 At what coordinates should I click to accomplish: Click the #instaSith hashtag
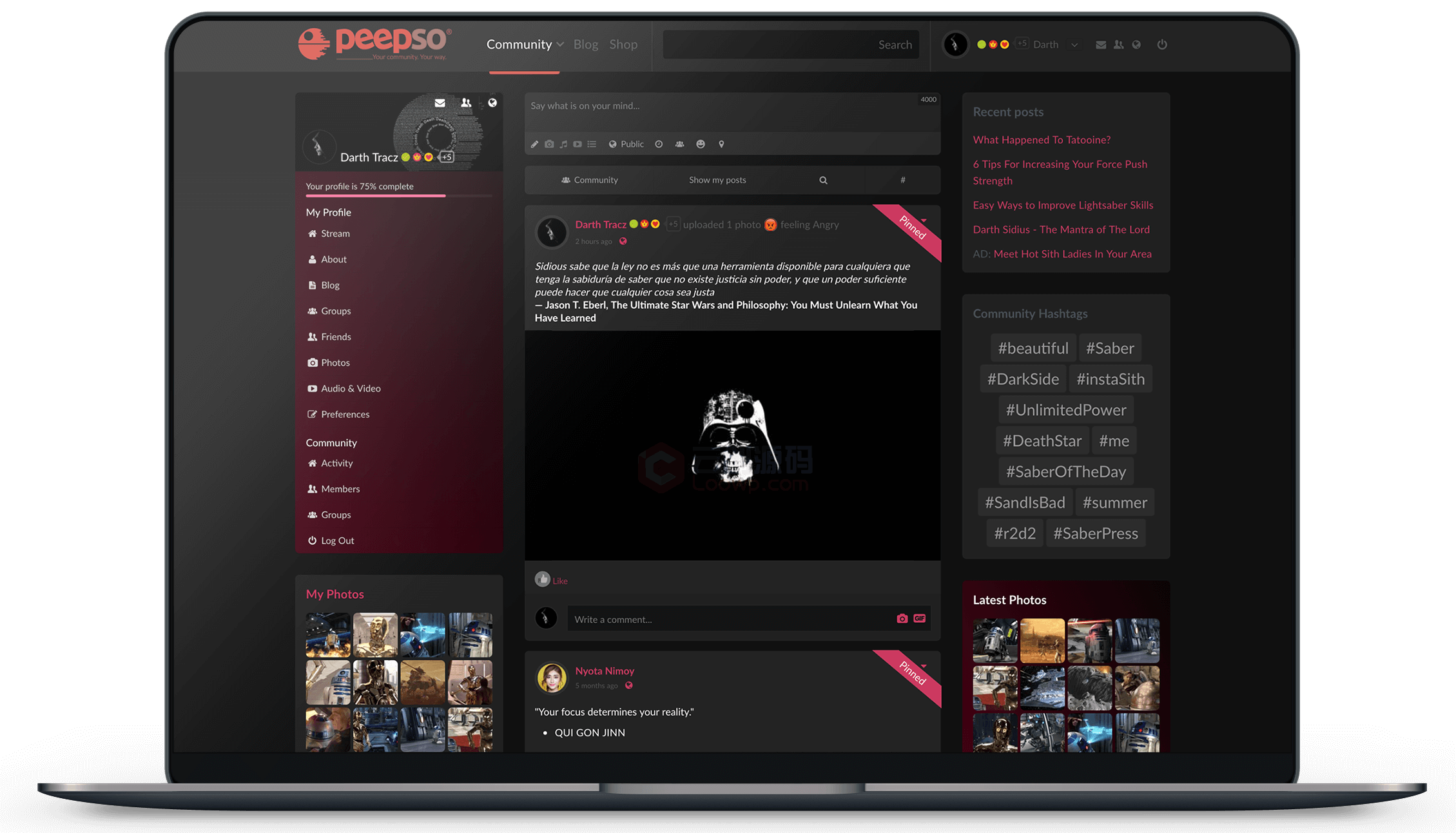point(1111,379)
